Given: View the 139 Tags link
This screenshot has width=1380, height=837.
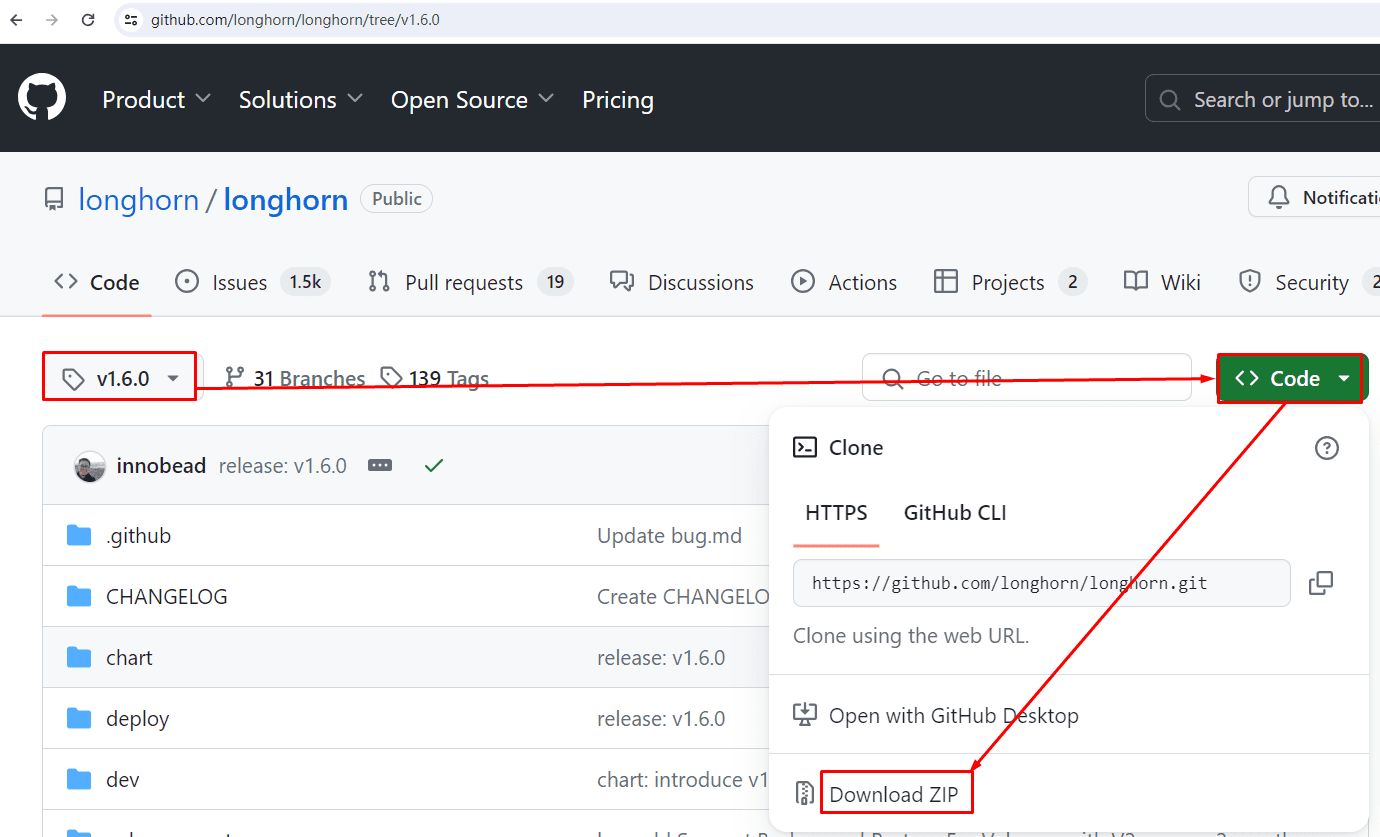Looking at the screenshot, I should (x=435, y=378).
